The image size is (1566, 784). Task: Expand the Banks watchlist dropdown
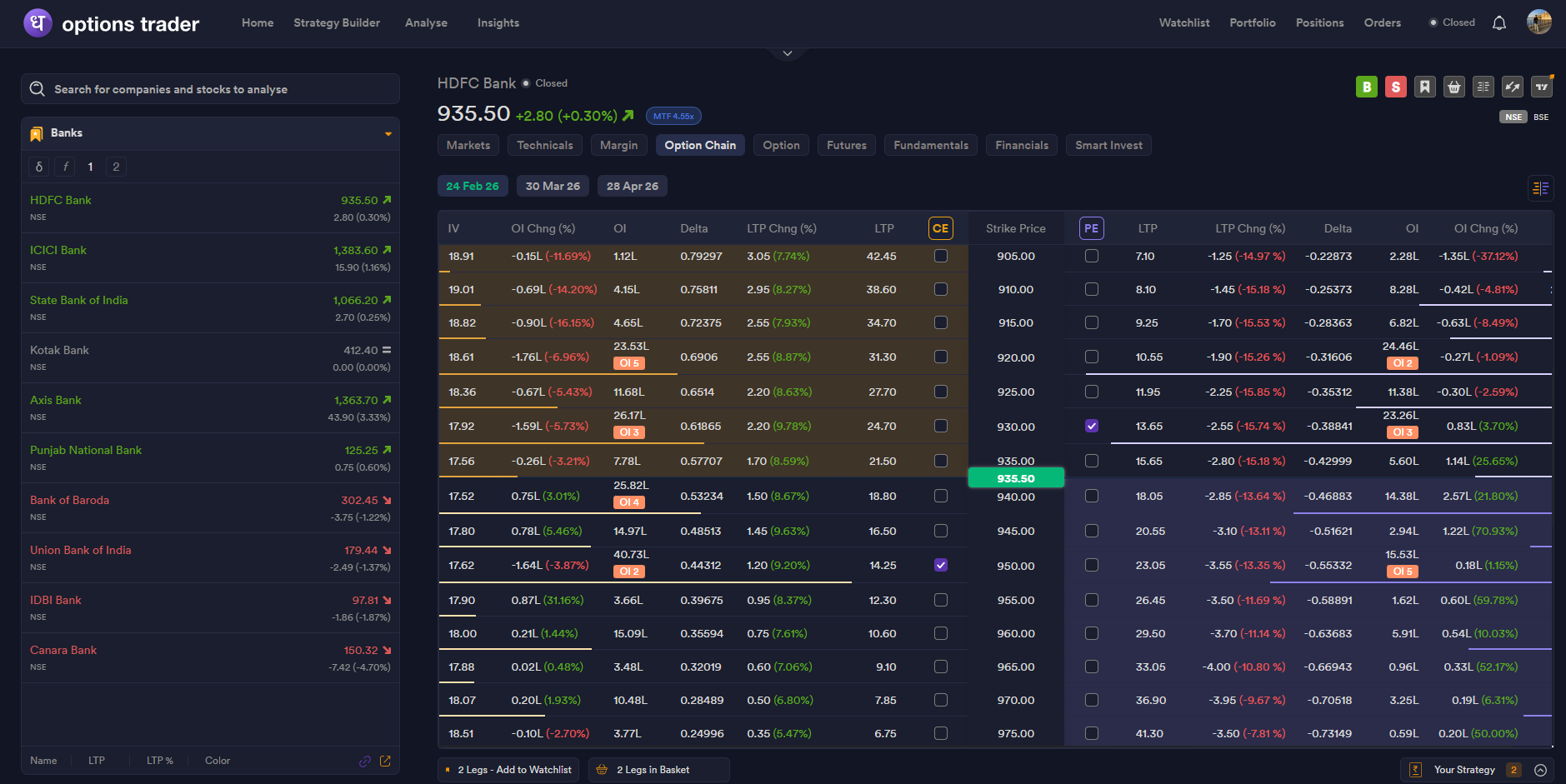[x=388, y=133]
